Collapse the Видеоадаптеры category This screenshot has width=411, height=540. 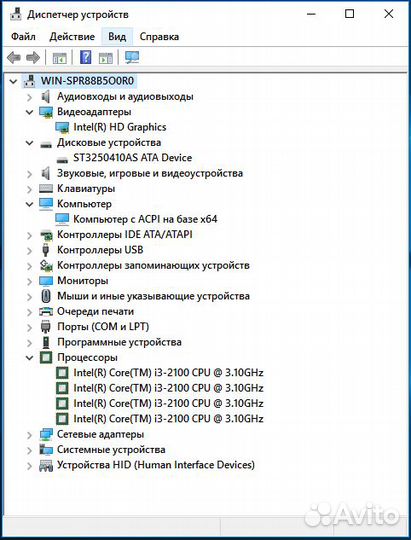[30, 112]
